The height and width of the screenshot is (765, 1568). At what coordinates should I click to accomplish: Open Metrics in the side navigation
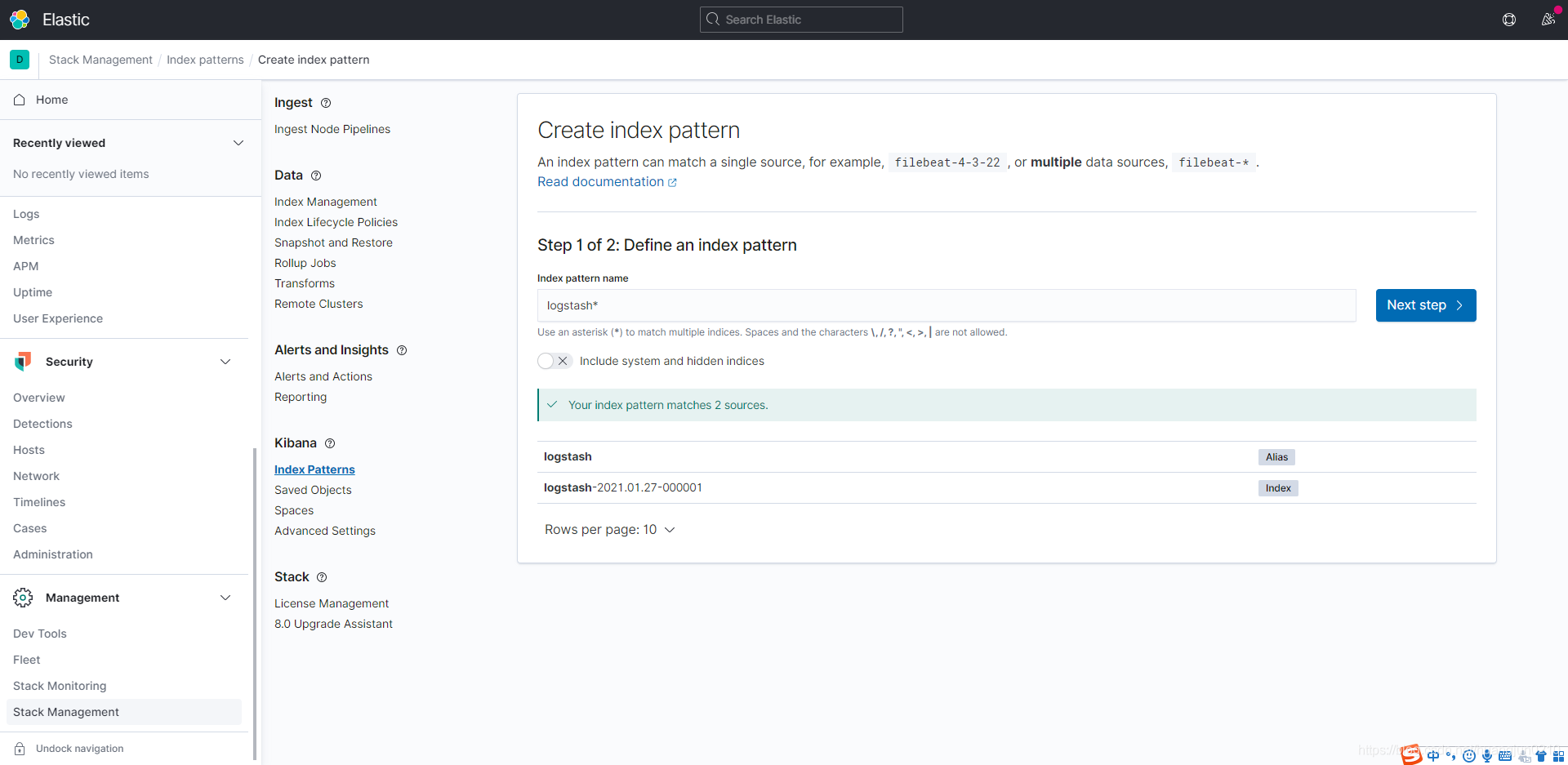pyautogui.click(x=33, y=240)
